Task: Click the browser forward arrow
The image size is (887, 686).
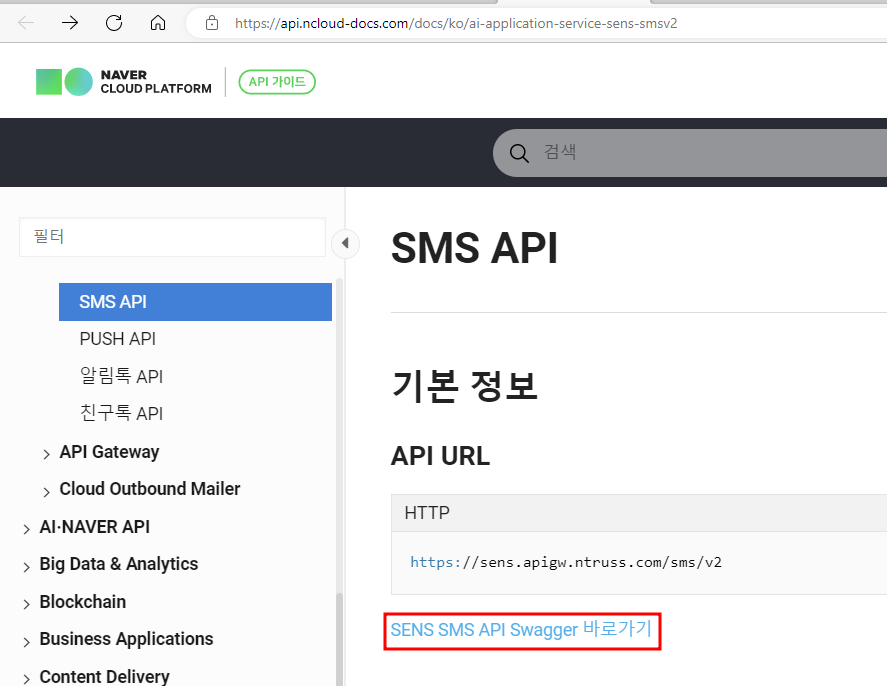Action: (x=70, y=23)
